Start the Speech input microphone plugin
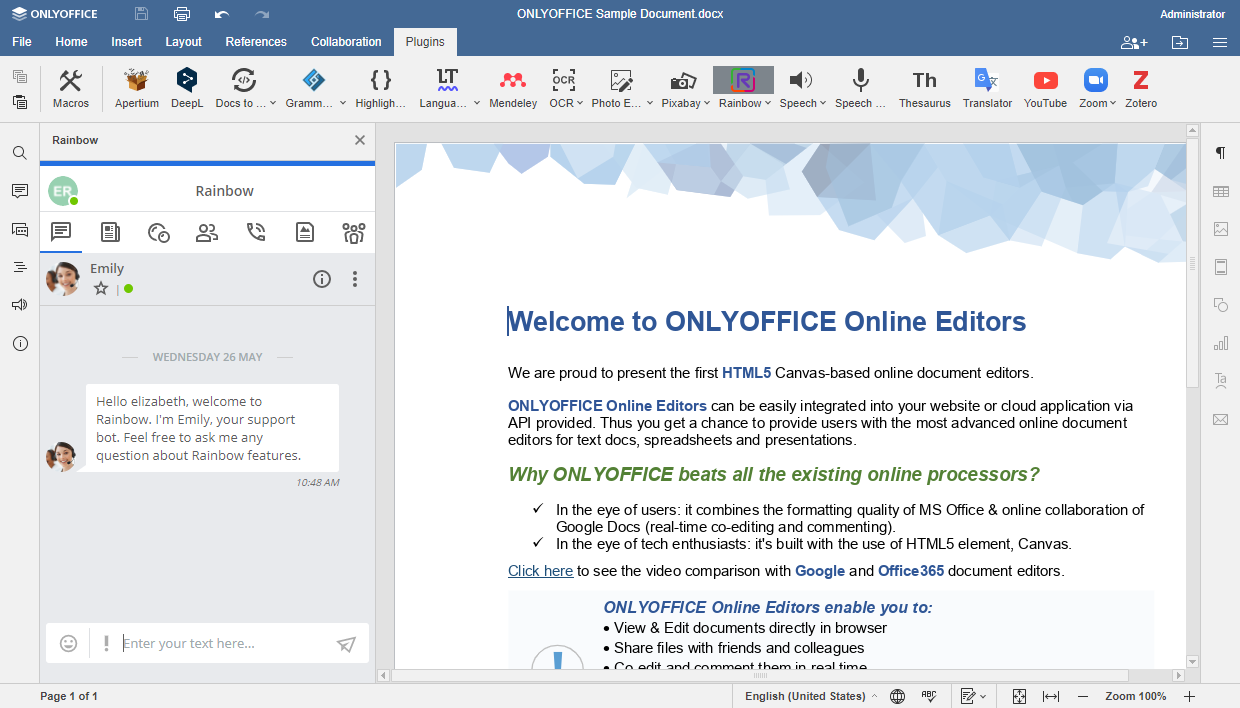This screenshot has height=708, width=1240. pyautogui.click(x=860, y=88)
